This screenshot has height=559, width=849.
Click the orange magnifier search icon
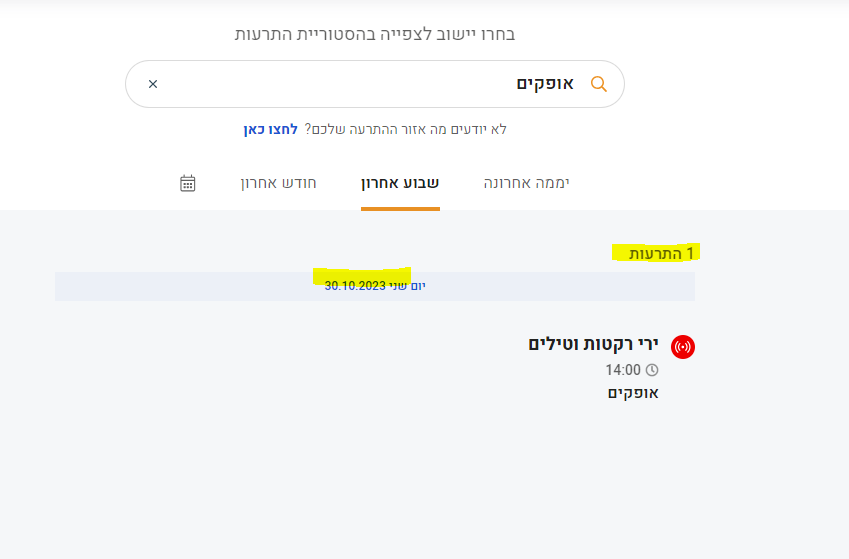(x=599, y=84)
